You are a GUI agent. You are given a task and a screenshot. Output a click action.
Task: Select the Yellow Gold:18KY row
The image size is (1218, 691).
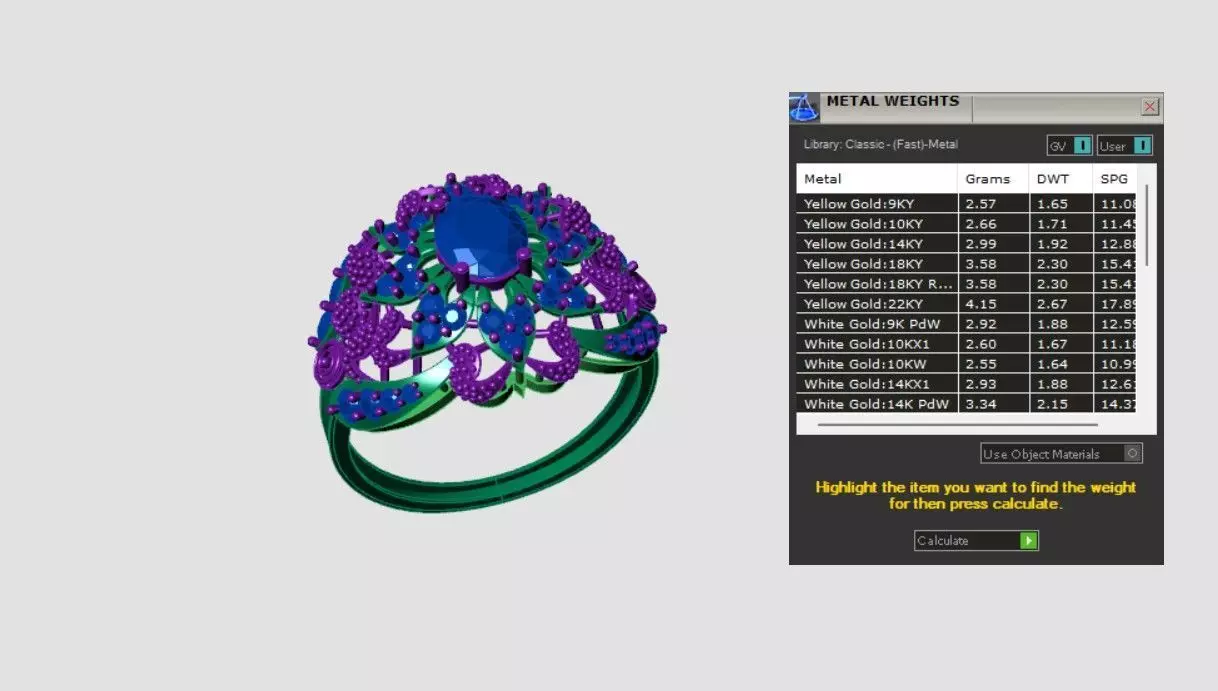(x=967, y=264)
